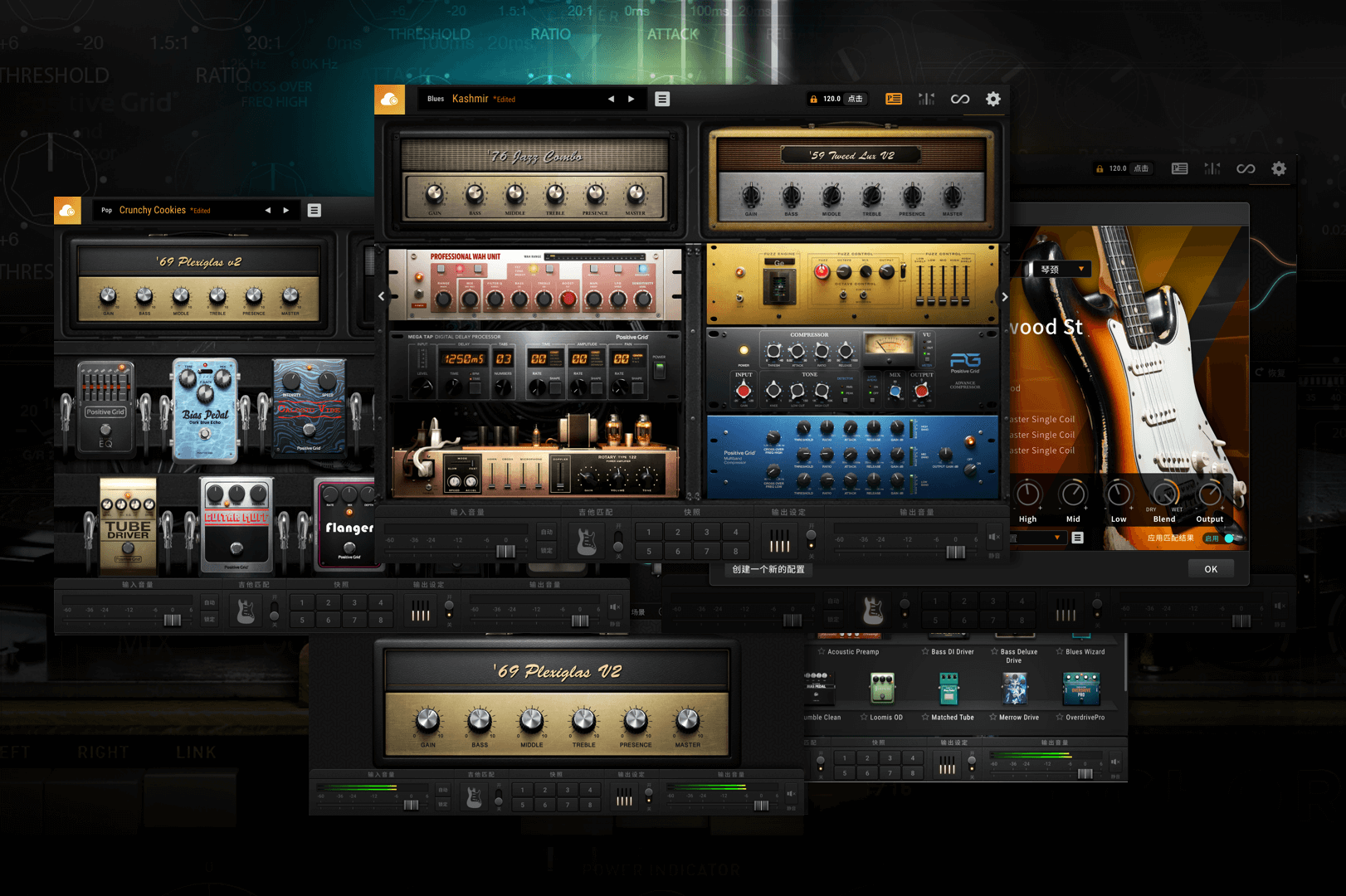1346x896 pixels.
Task: Open the mixer icon in Kashmir window
Action: click(x=926, y=99)
